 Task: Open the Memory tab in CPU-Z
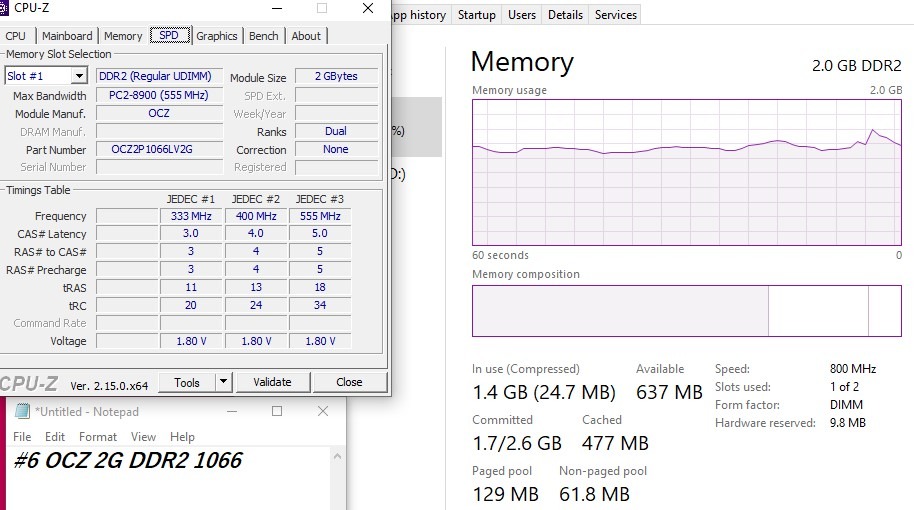click(123, 36)
